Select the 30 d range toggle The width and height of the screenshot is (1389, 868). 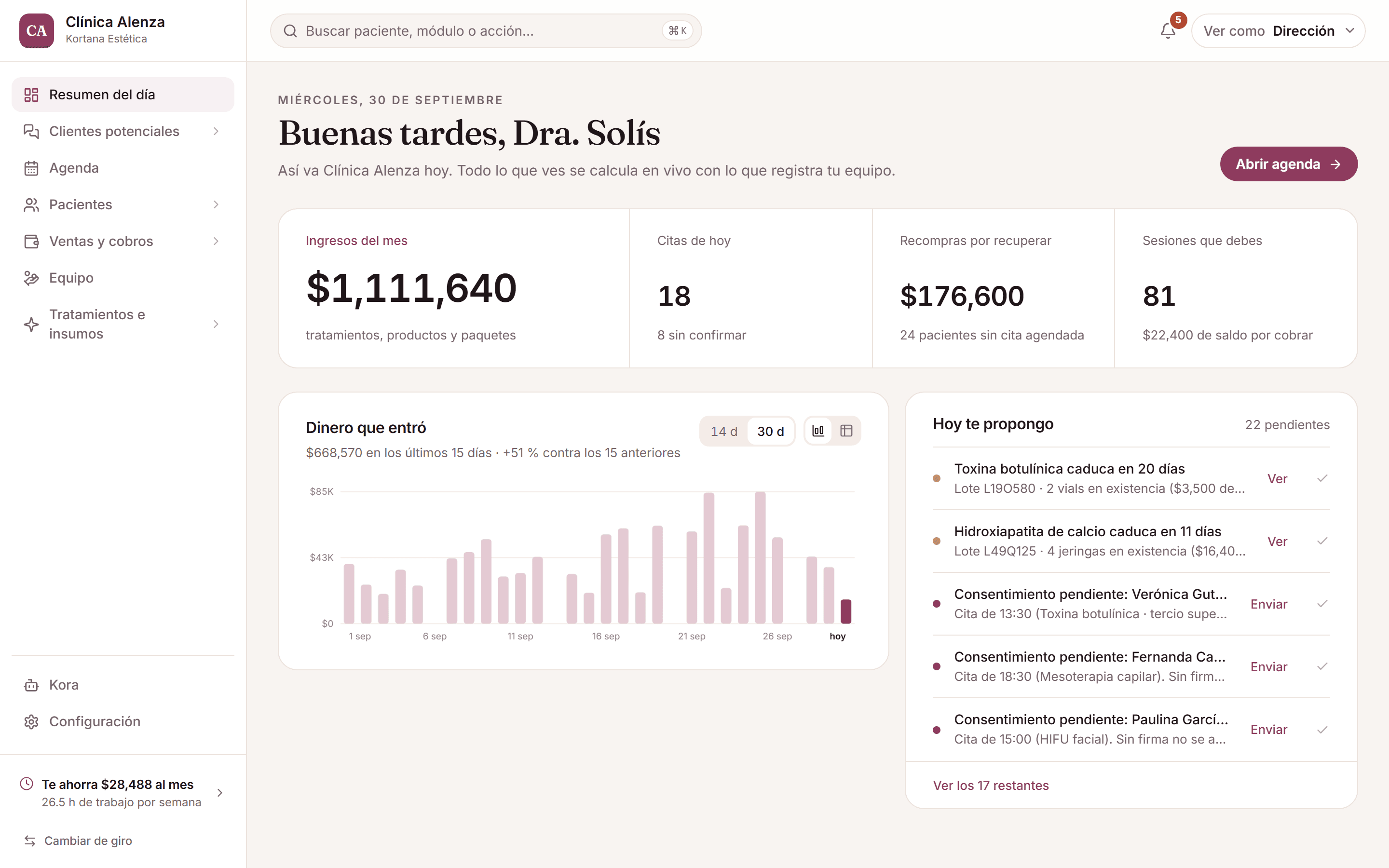pos(770,431)
